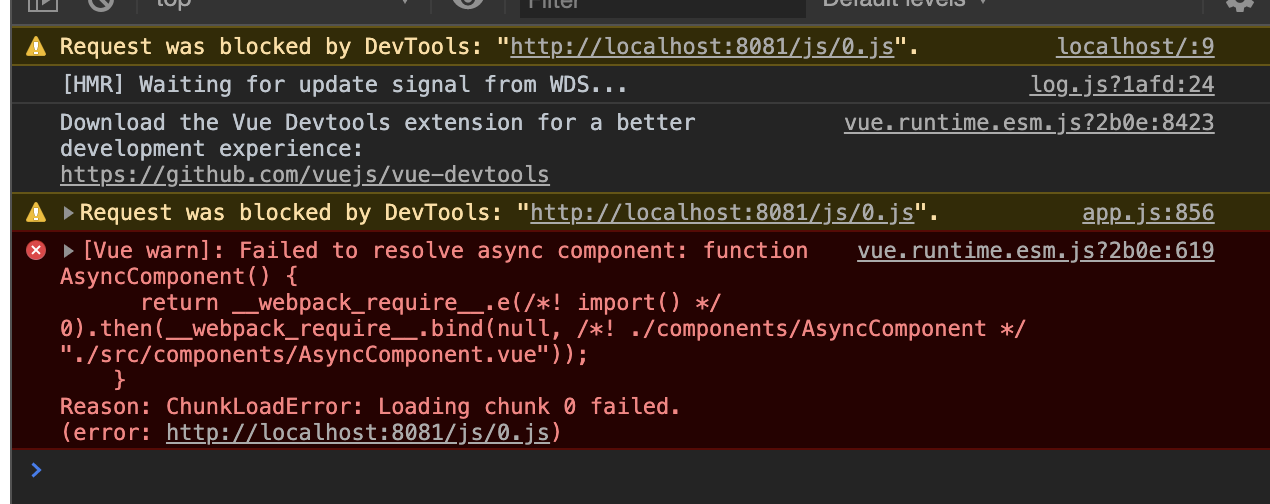Open source link localhost/:9

[x=1135, y=46]
